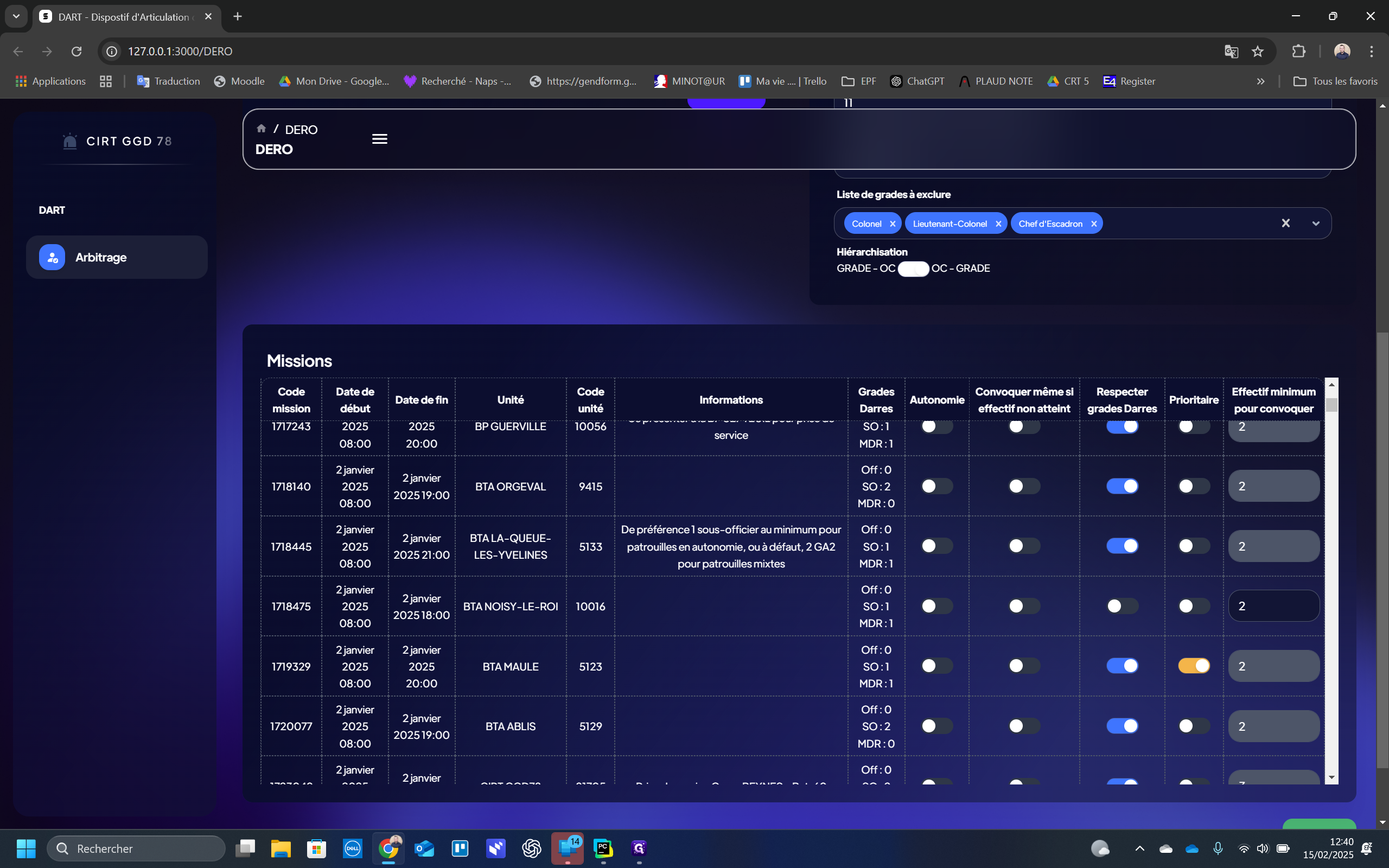Viewport: 1389px width, 868px height.
Task: Click the Missions table scrollbar up arrow
Action: [1331, 384]
